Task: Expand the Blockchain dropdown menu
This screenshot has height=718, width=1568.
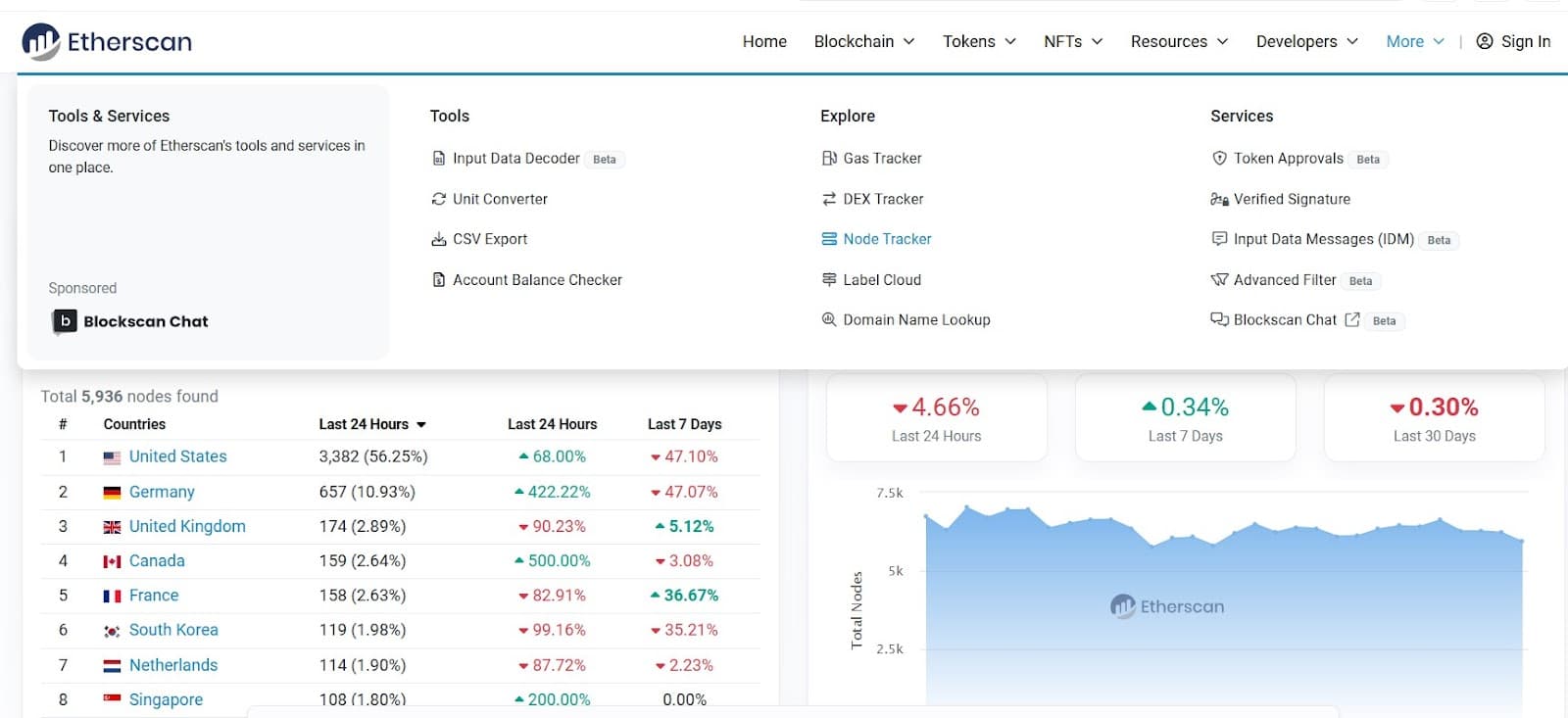Action: [x=863, y=41]
